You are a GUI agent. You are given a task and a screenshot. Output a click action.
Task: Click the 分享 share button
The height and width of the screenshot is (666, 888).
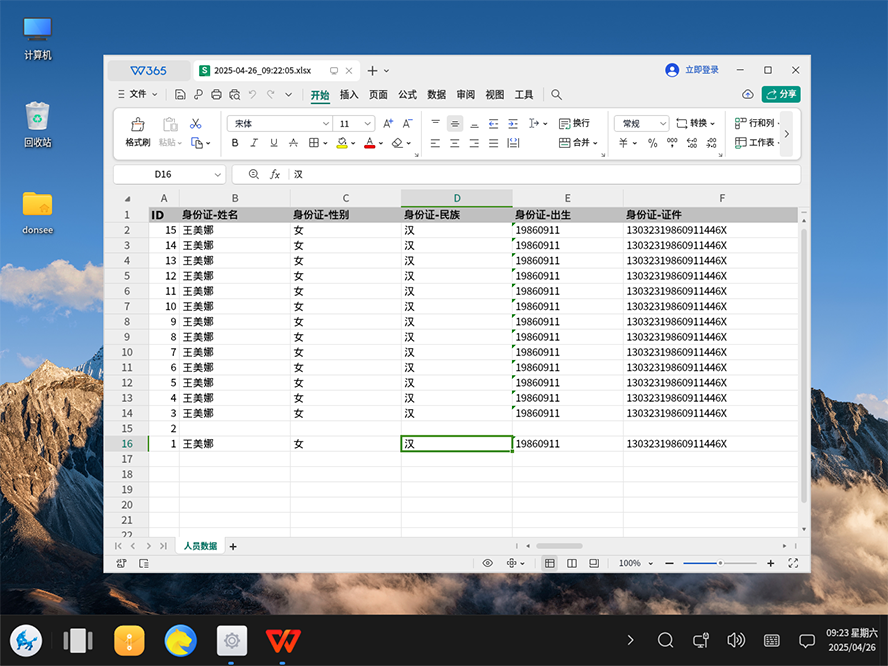pos(781,94)
